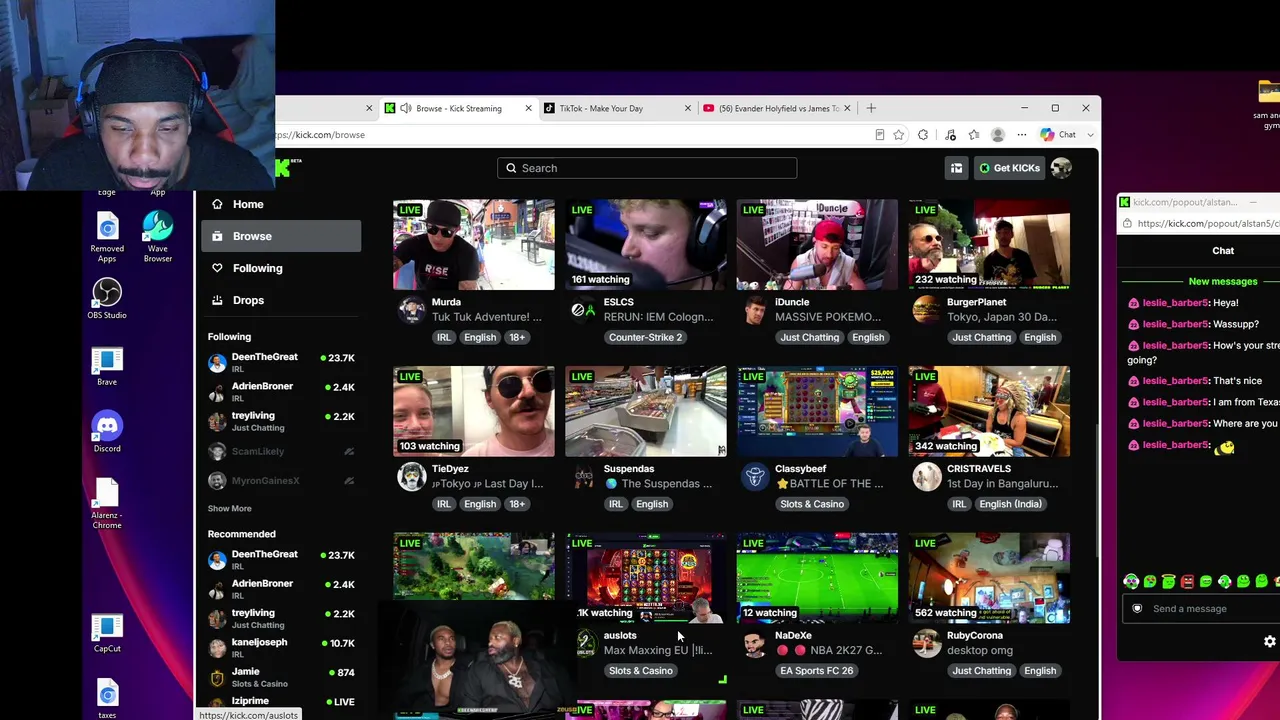
Task: Open the TieDyez stream thumbnail
Action: [473, 412]
